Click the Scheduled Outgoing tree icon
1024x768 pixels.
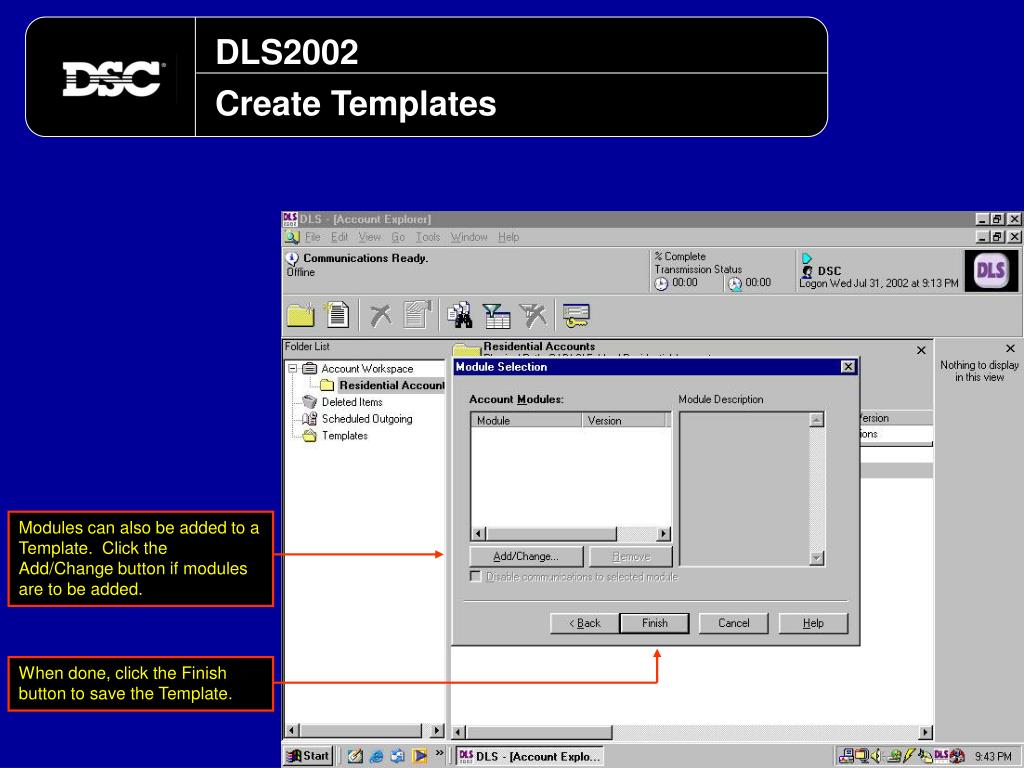coord(310,419)
